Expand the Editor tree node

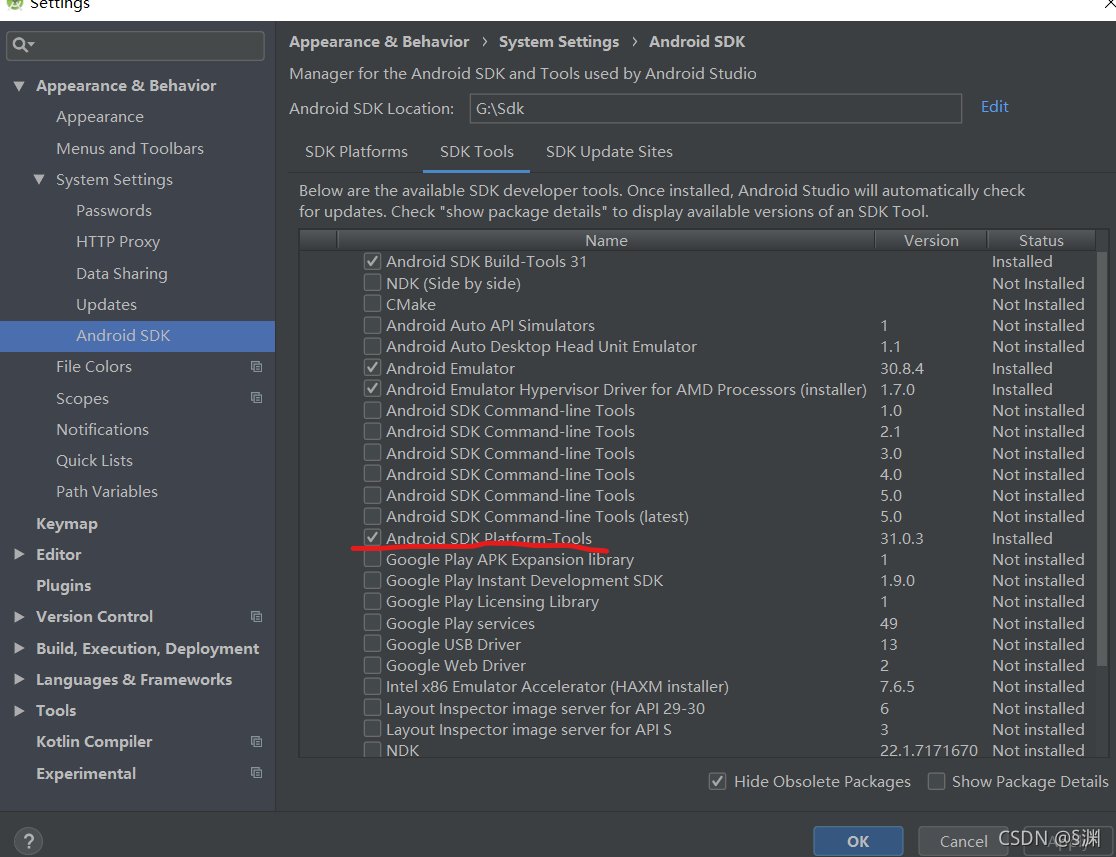[x=19, y=554]
